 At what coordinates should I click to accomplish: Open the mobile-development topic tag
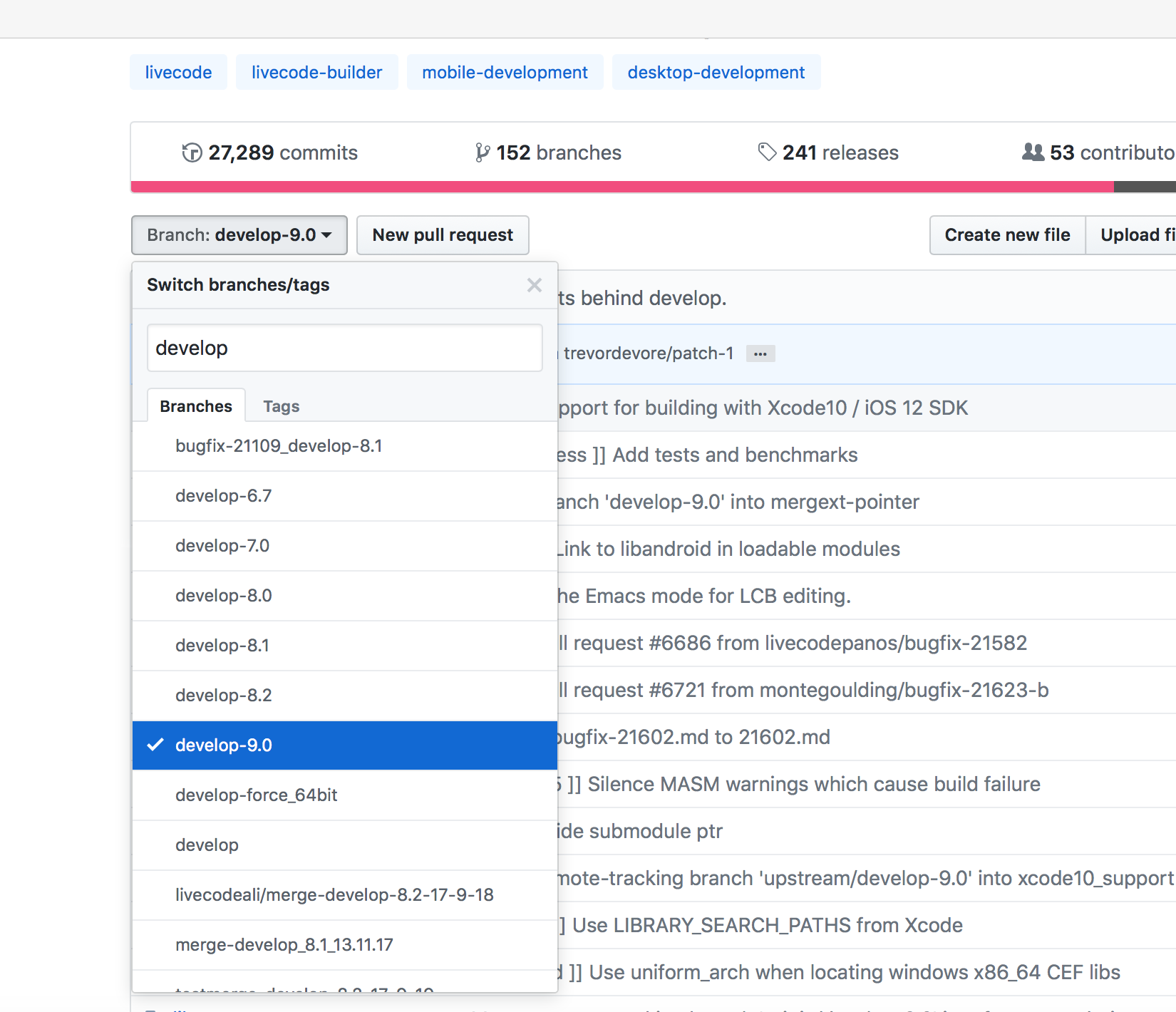click(x=505, y=73)
